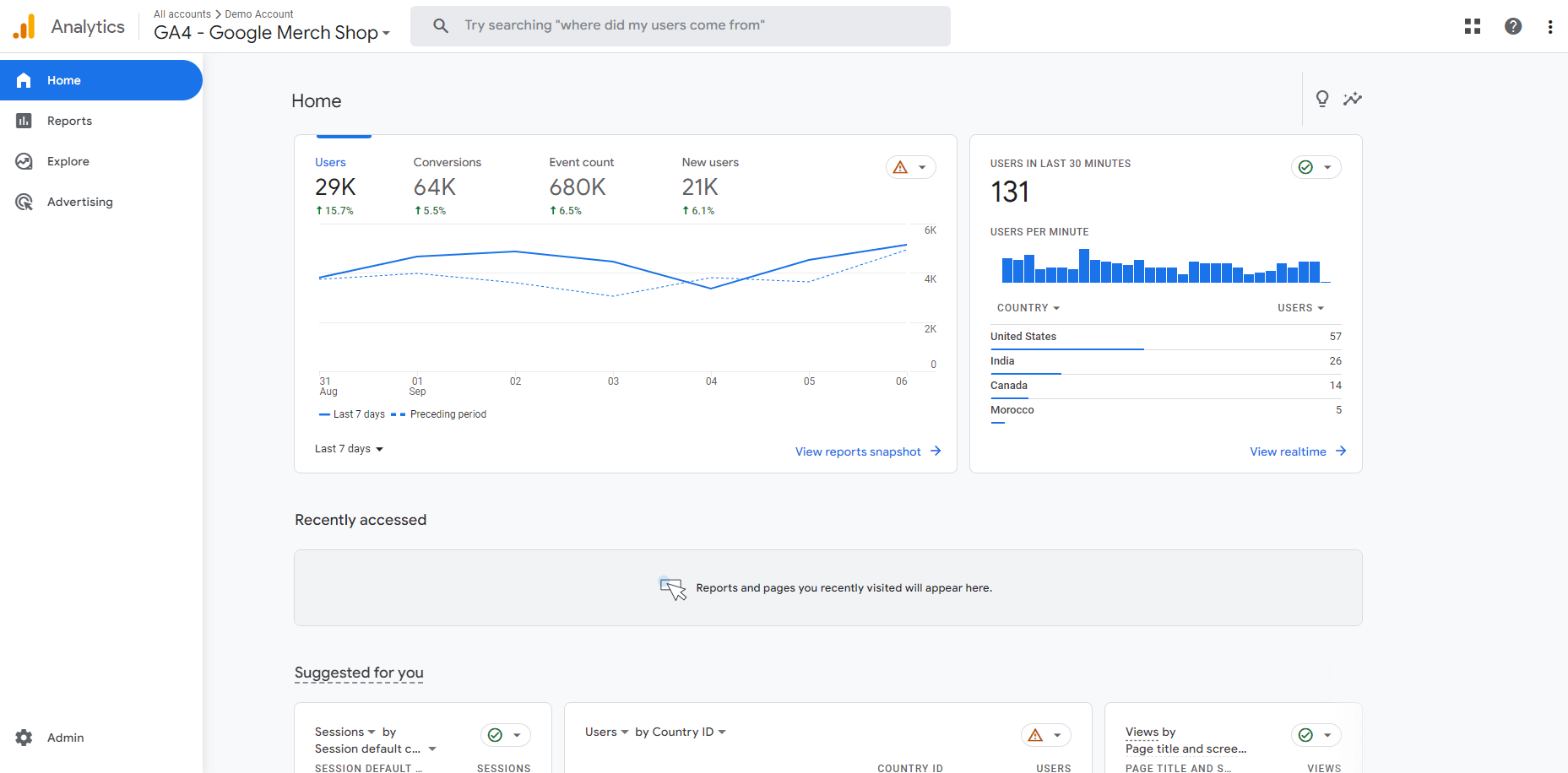Click the Explore icon in sidebar

coord(24,161)
